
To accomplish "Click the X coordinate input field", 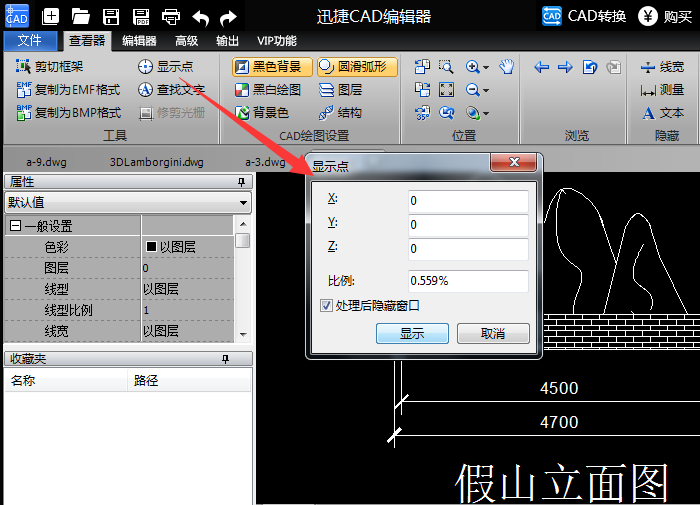I will [x=468, y=200].
